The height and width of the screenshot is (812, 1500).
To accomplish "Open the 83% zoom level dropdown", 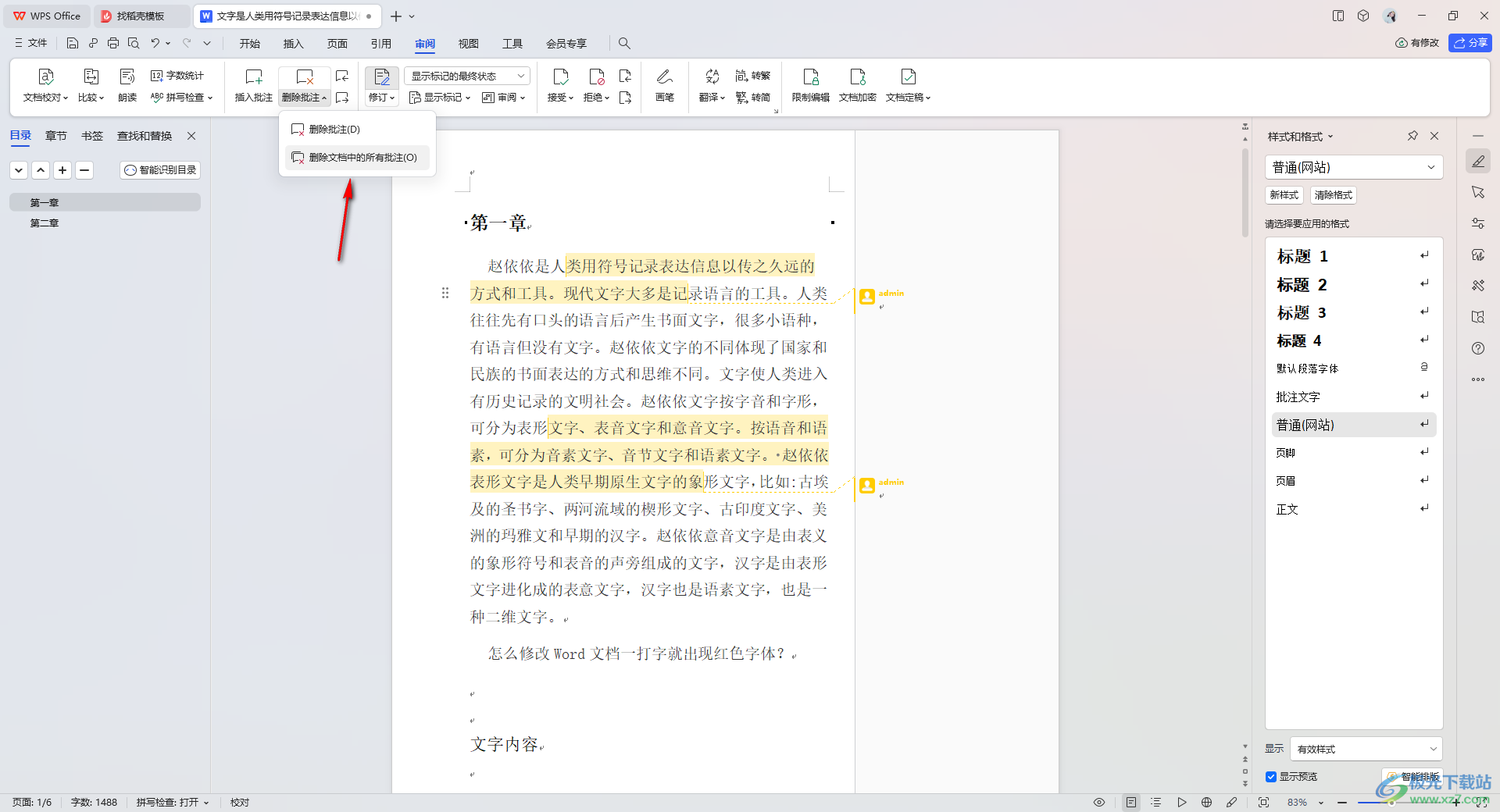I will [x=1305, y=803].
